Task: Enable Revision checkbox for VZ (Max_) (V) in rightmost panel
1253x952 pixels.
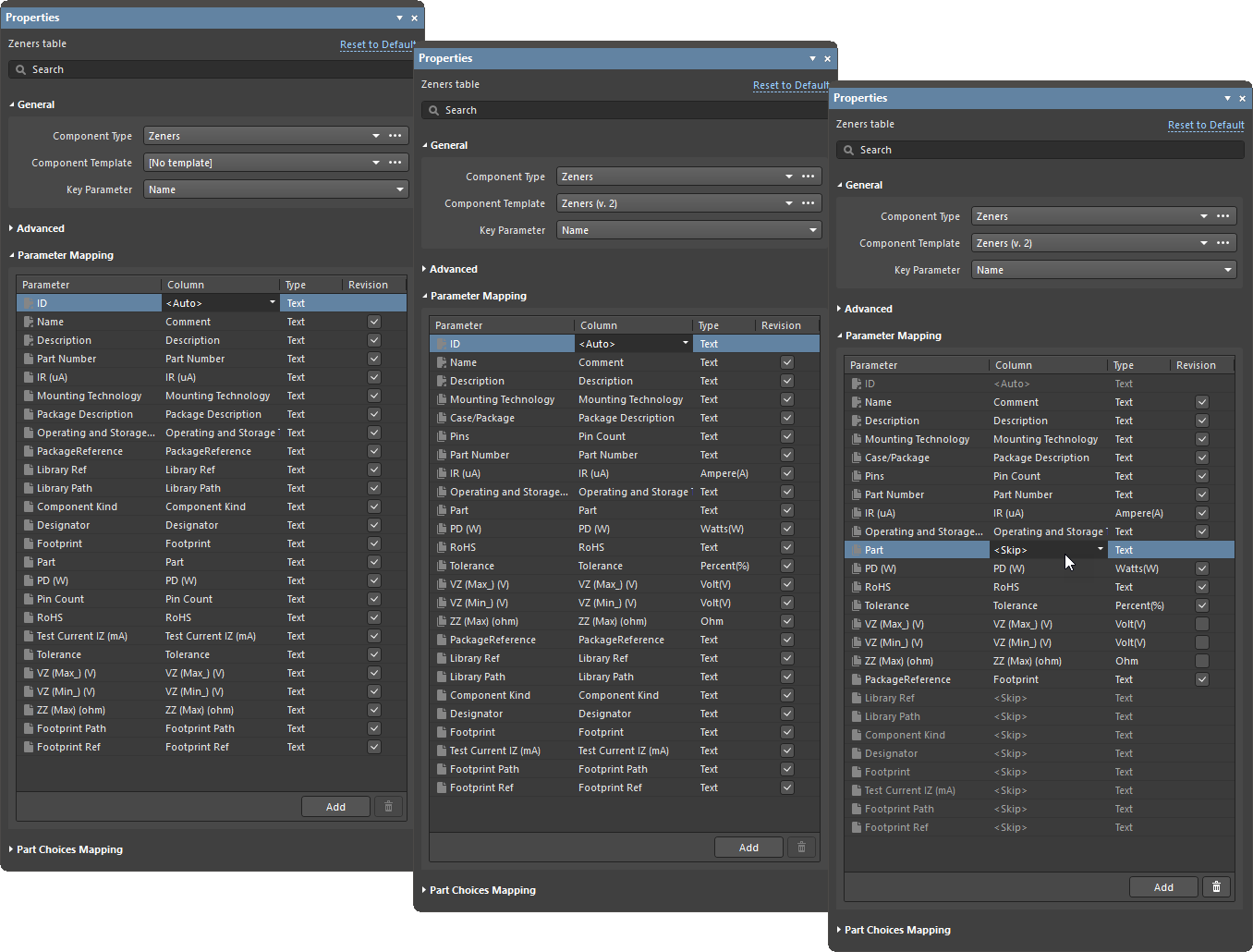Action: (1201, 624)
